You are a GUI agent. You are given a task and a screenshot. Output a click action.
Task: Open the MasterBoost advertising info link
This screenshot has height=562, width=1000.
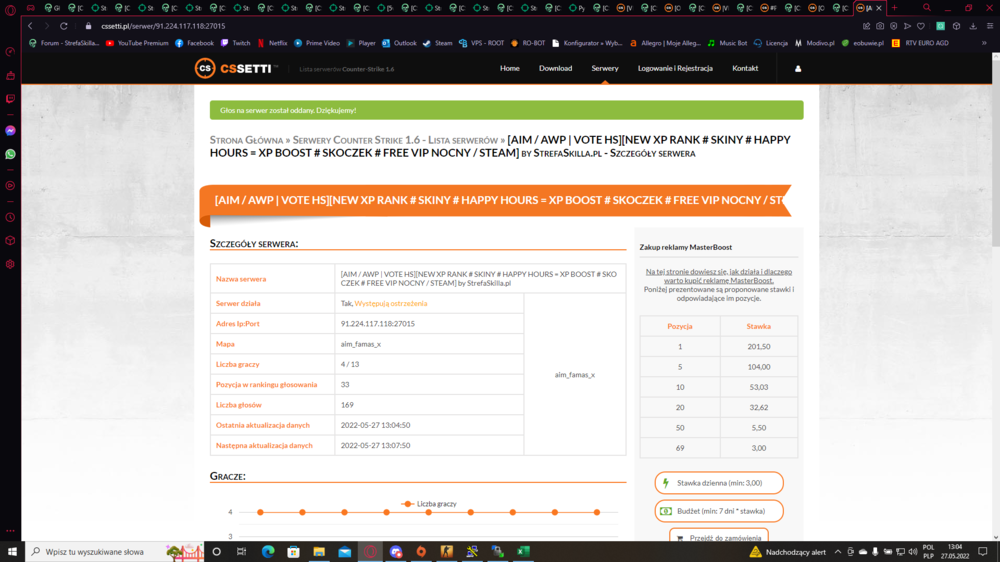tap(718, 276)
